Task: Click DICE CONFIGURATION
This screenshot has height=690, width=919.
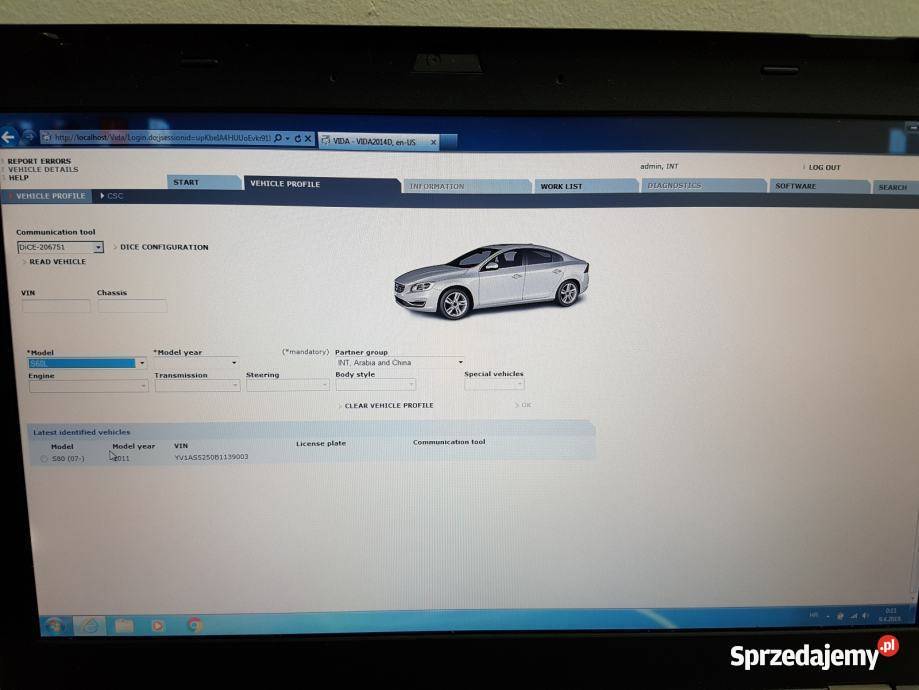Action: tap(164, 247)
